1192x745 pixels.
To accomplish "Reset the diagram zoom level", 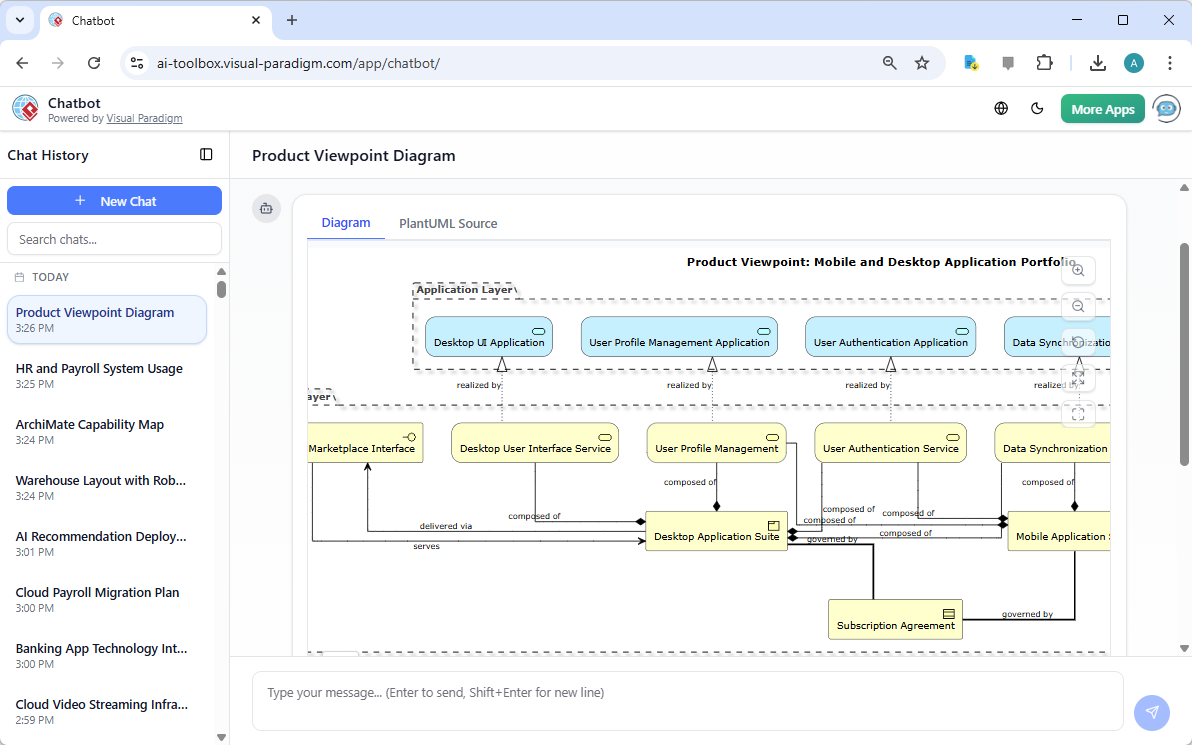I will tap(1078, 342).
